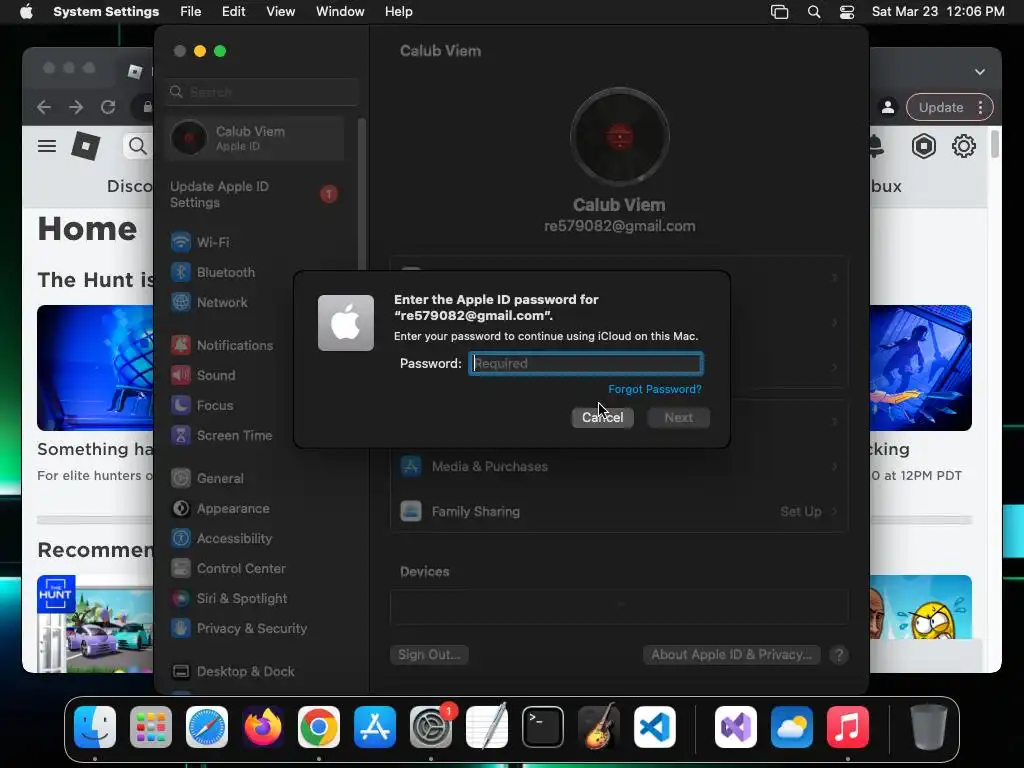Open Roblox hamburger menu in browser
Viewport: 1024px width, 768px height.
click(x=46, y=146)
